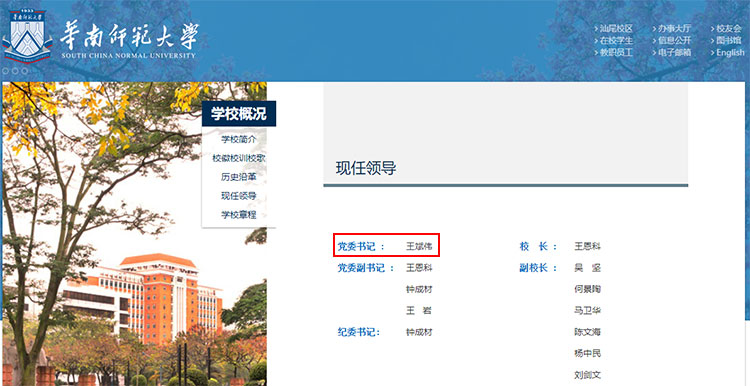Switch to English site version
Image resolution: width=750 pixels, height=386 pixels.
(x=728, y=53)
